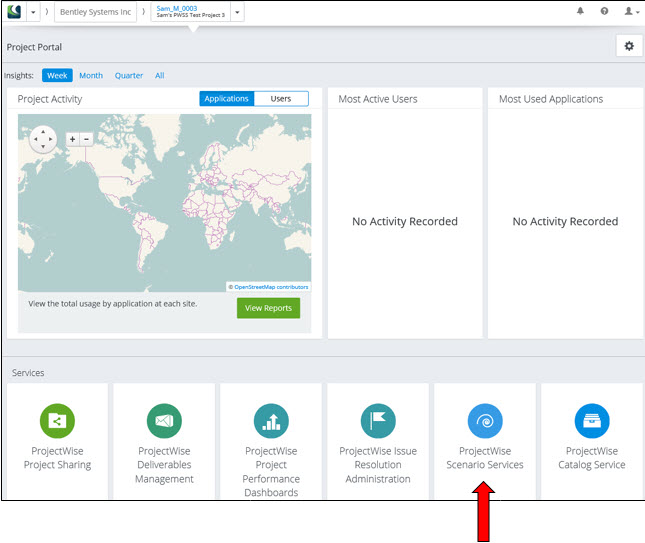The image size is (645, 543).
Task: Click the Most Used Applications heading
Action: (551, 99)
